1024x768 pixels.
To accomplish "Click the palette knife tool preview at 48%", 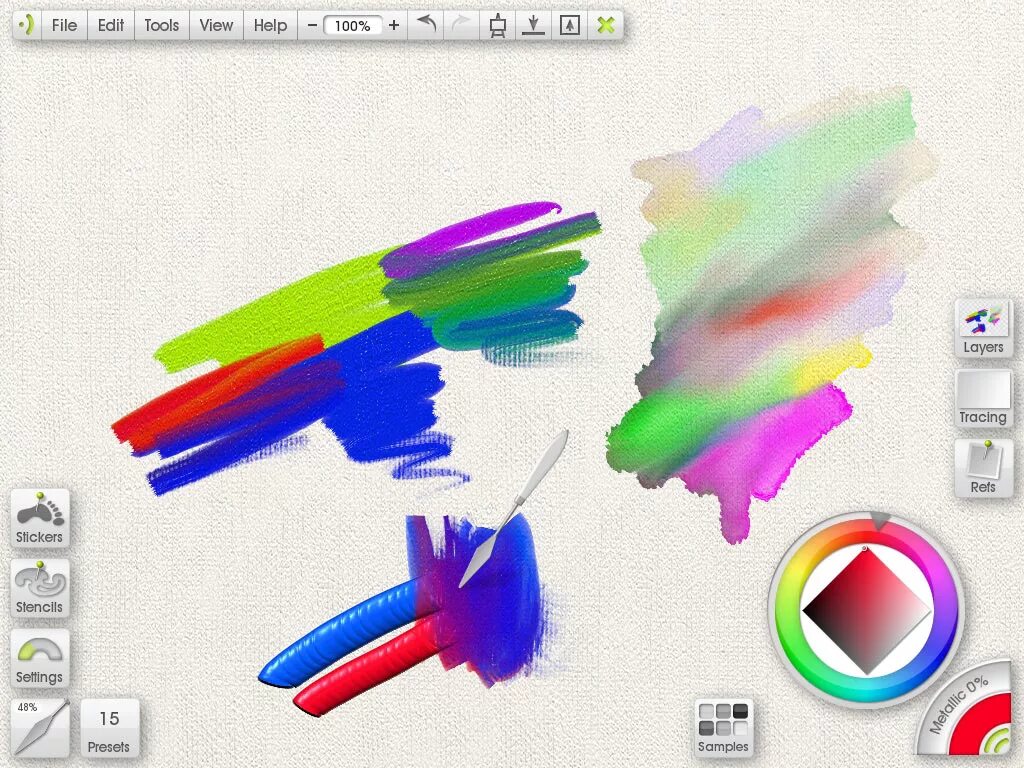I will pyautogui.click(x=40, y=728).
